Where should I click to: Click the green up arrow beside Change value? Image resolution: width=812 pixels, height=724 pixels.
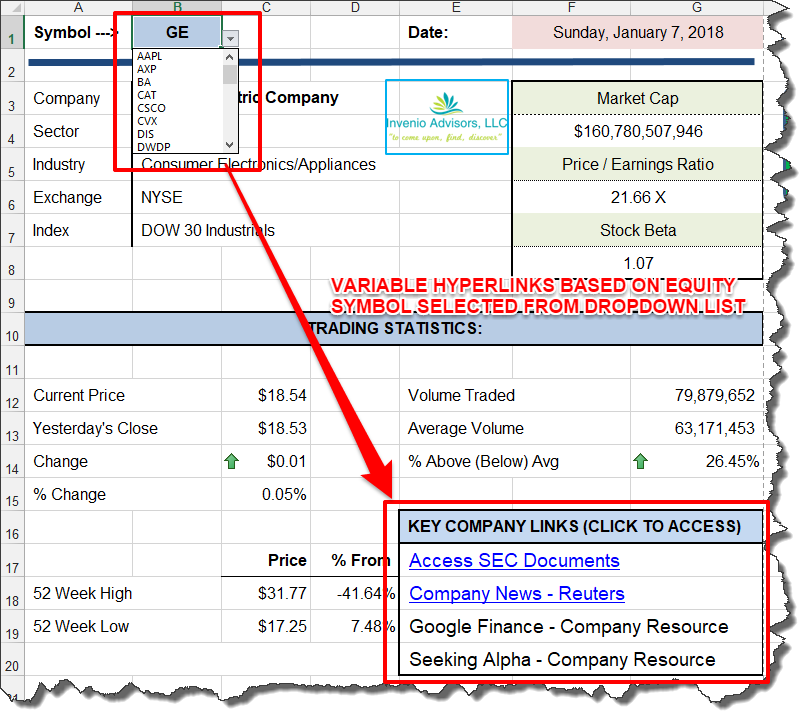(x=233, y=461)
